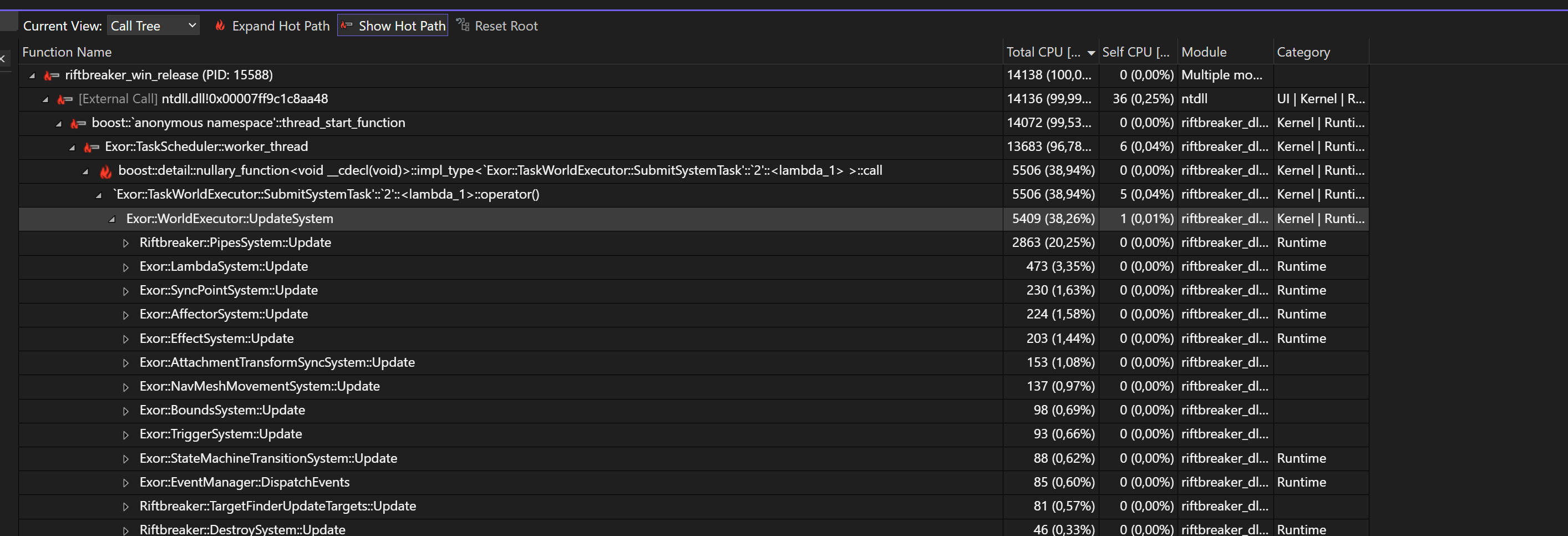Click hot path icon on worker_thread row

92,148
